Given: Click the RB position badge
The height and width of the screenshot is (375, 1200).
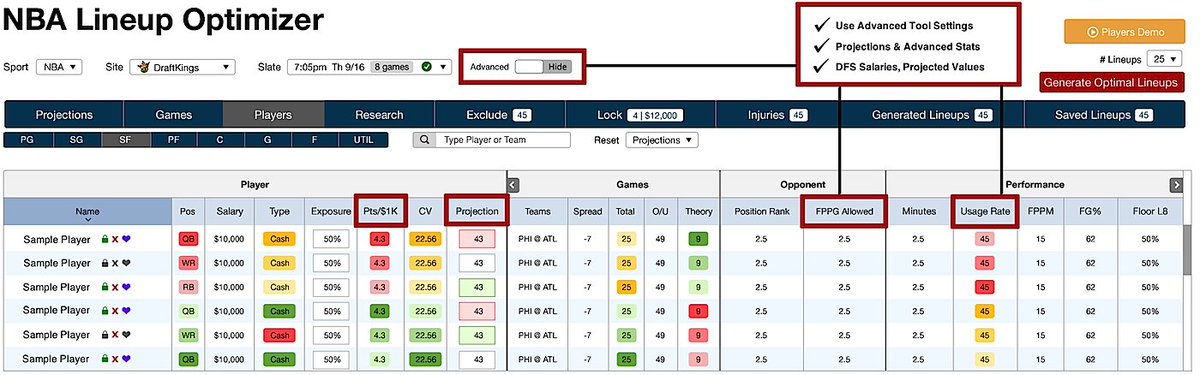Looking at the screenshot, I should coord(188,287).
